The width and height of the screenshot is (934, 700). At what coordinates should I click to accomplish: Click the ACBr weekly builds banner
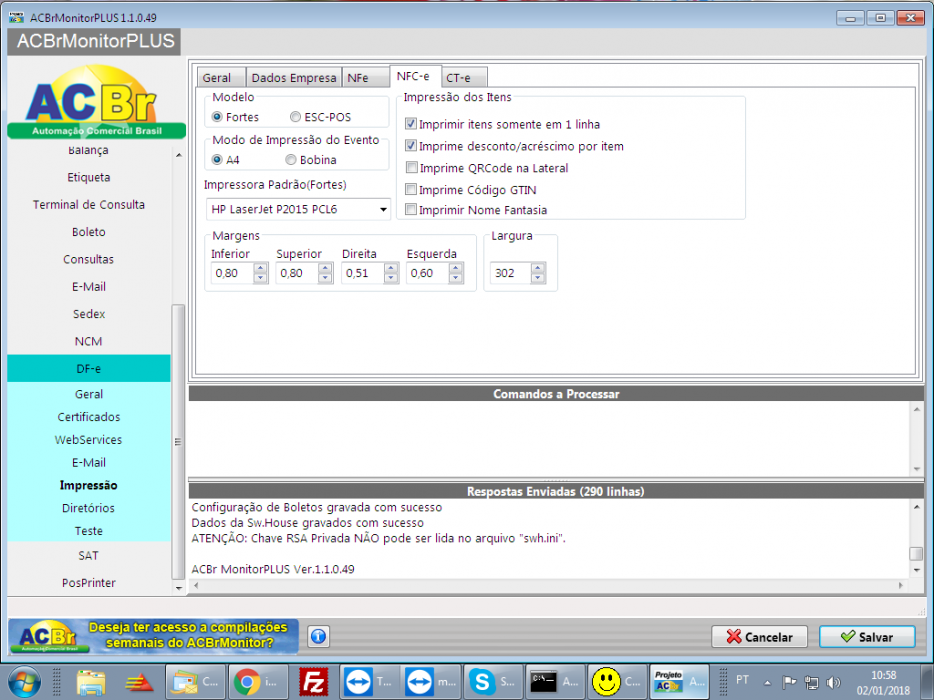[154, 636]
